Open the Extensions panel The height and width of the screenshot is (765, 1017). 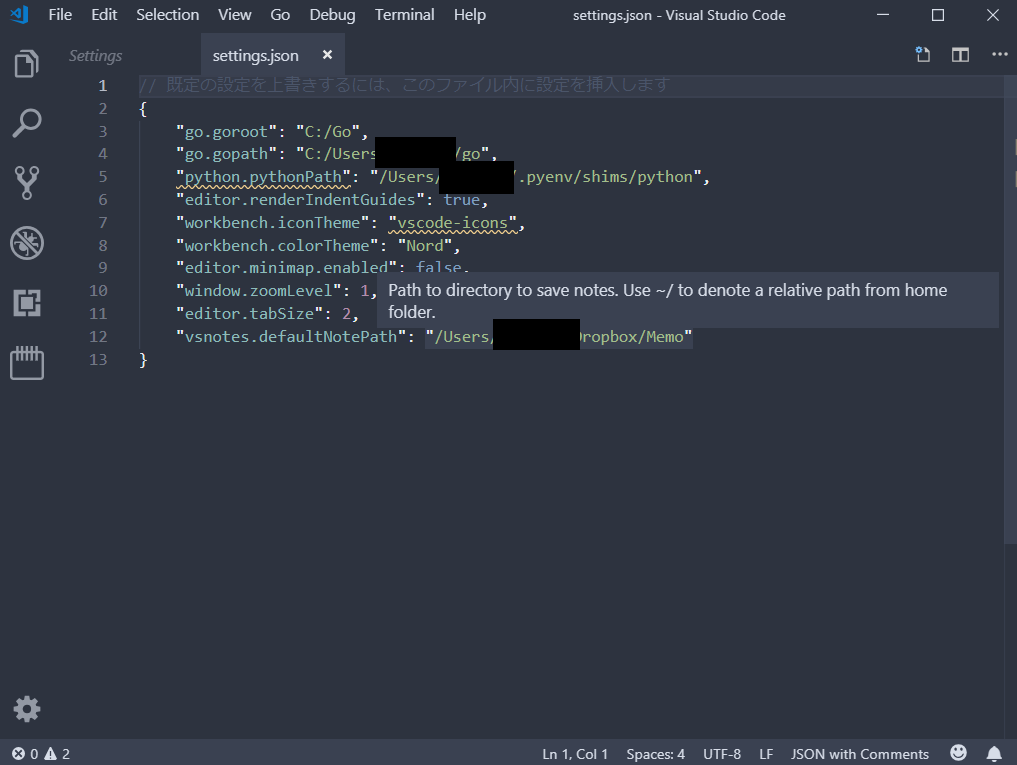25,302
